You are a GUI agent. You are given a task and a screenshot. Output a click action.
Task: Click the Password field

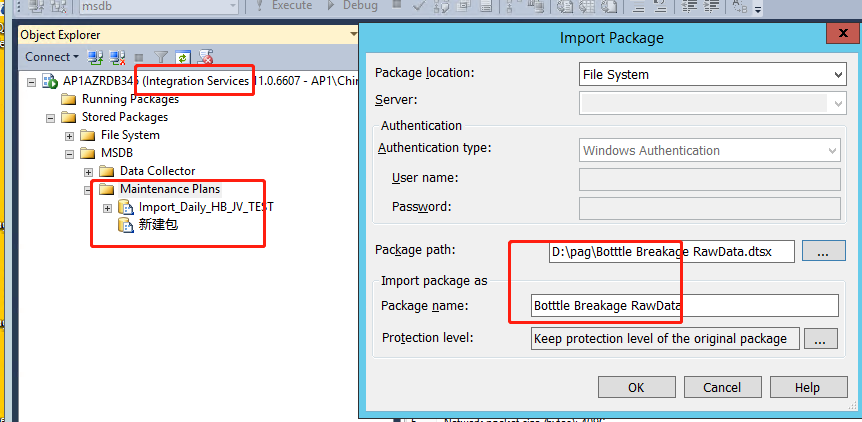coord(710,208)
